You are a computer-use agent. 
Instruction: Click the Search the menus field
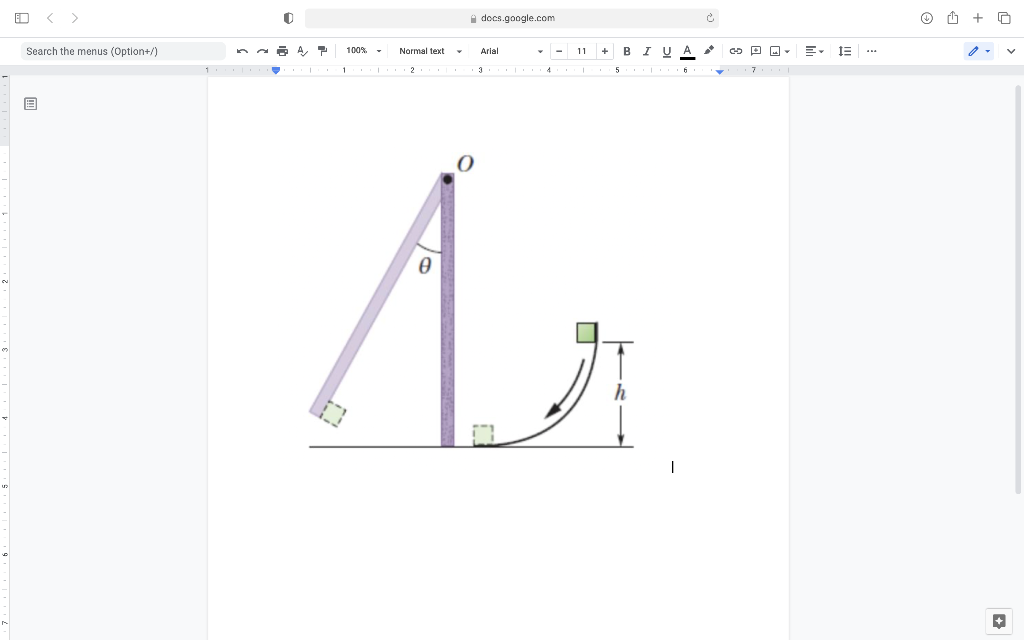pos(123,51)
